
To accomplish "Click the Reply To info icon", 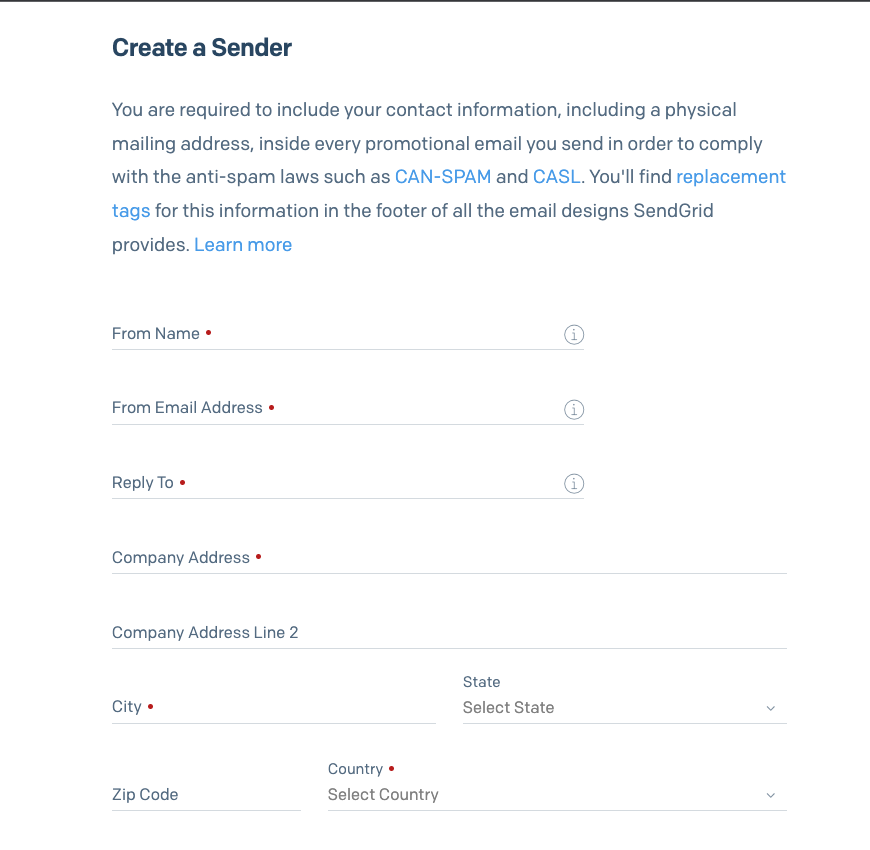I will point(574,484).
